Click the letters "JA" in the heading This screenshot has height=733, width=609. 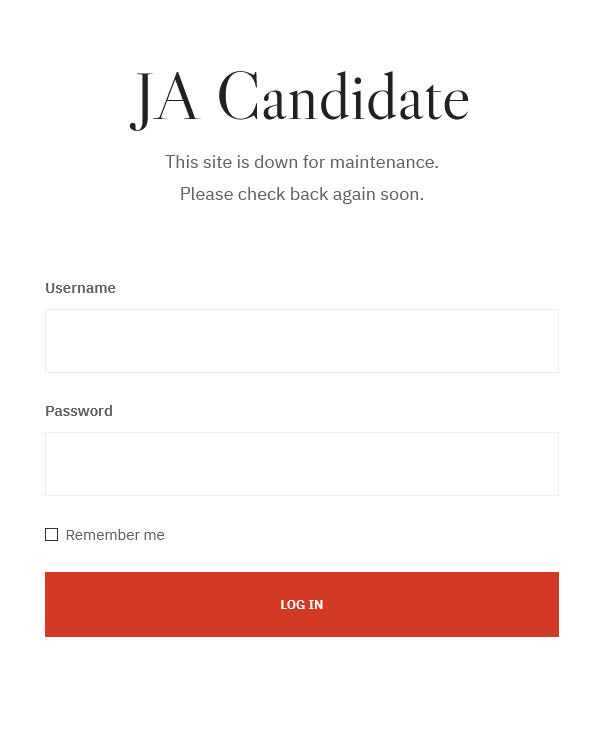pyautogui.click(x=165, y=99)
